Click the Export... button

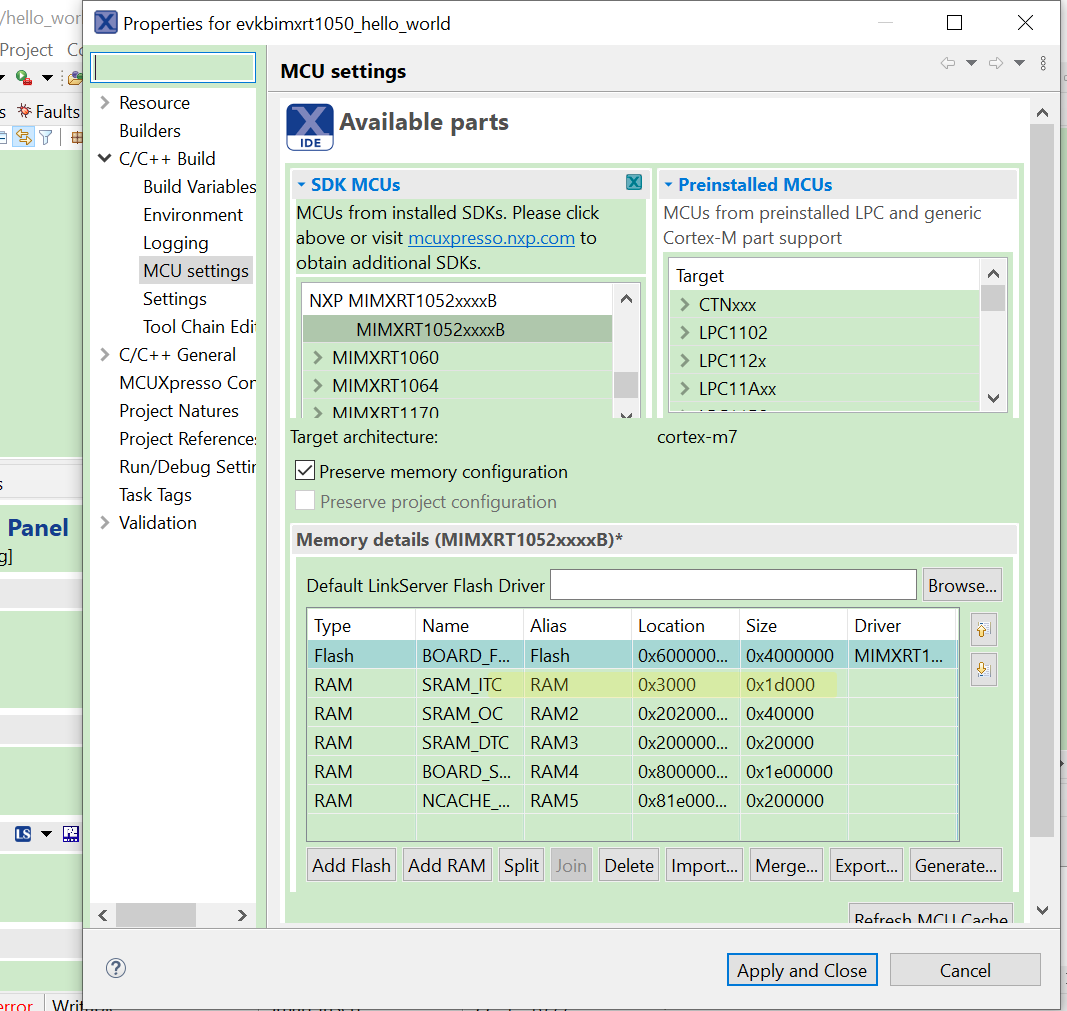866,865
